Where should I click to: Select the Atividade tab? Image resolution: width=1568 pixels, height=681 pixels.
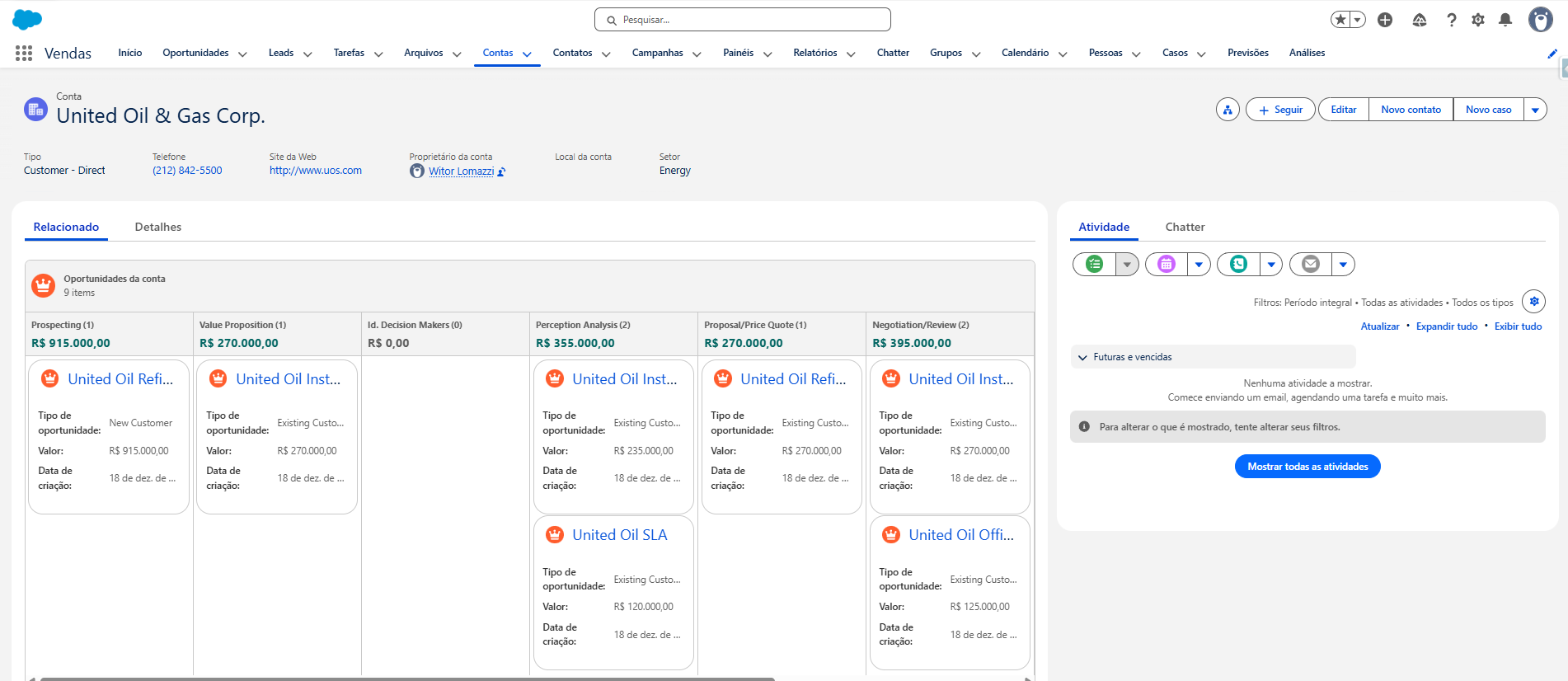click(x=1104, y=227)
